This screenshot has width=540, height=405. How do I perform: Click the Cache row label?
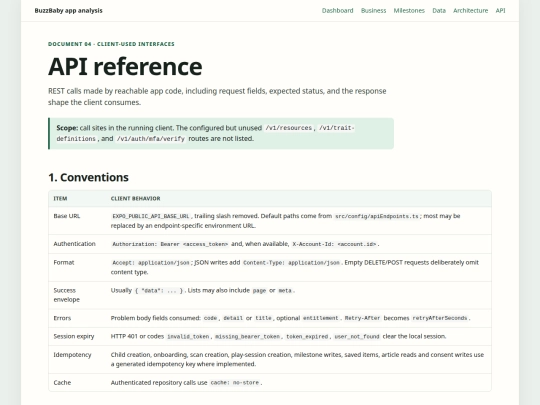[62, 383]
